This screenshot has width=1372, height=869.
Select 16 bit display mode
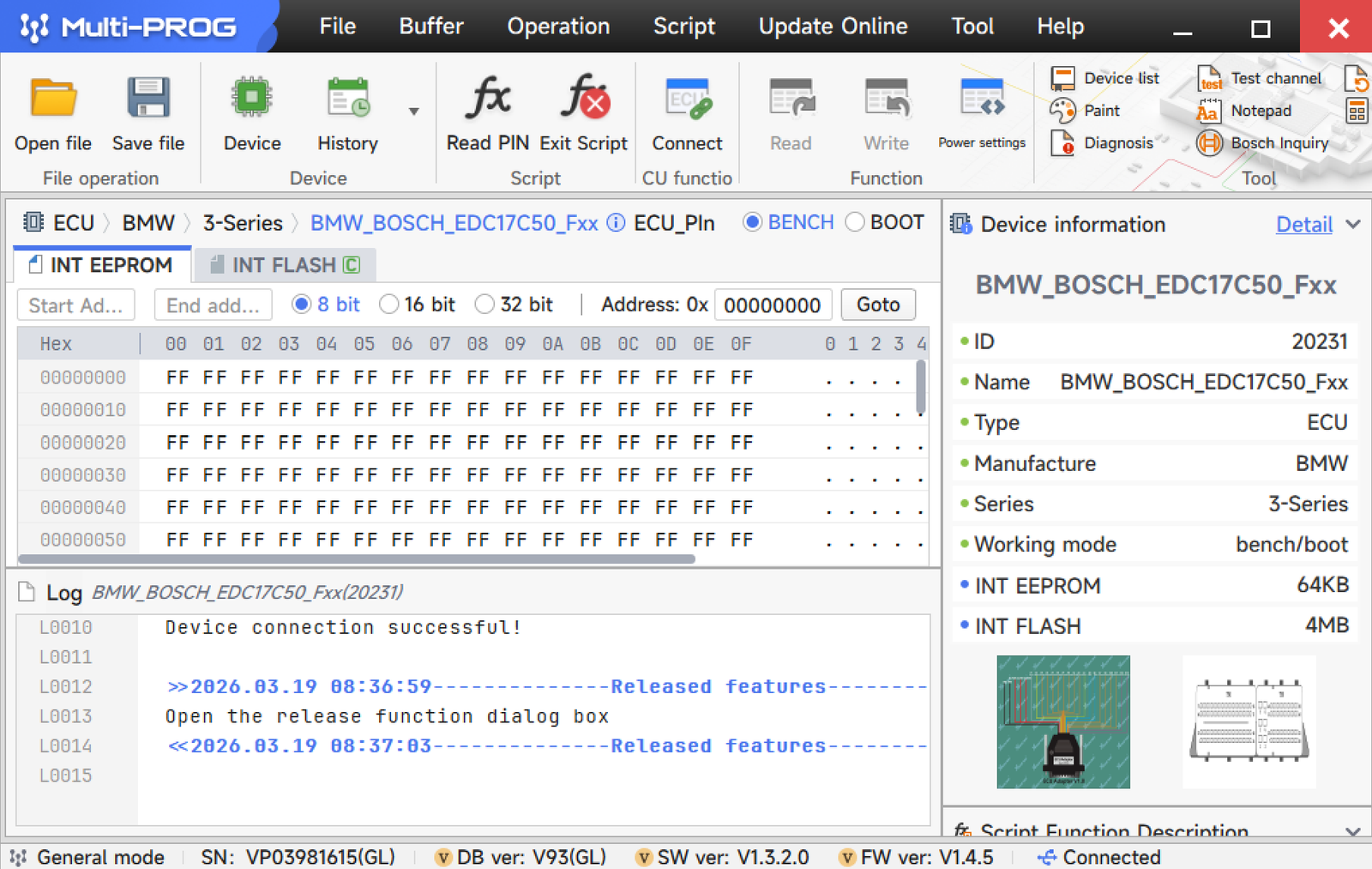pos(389,305)
